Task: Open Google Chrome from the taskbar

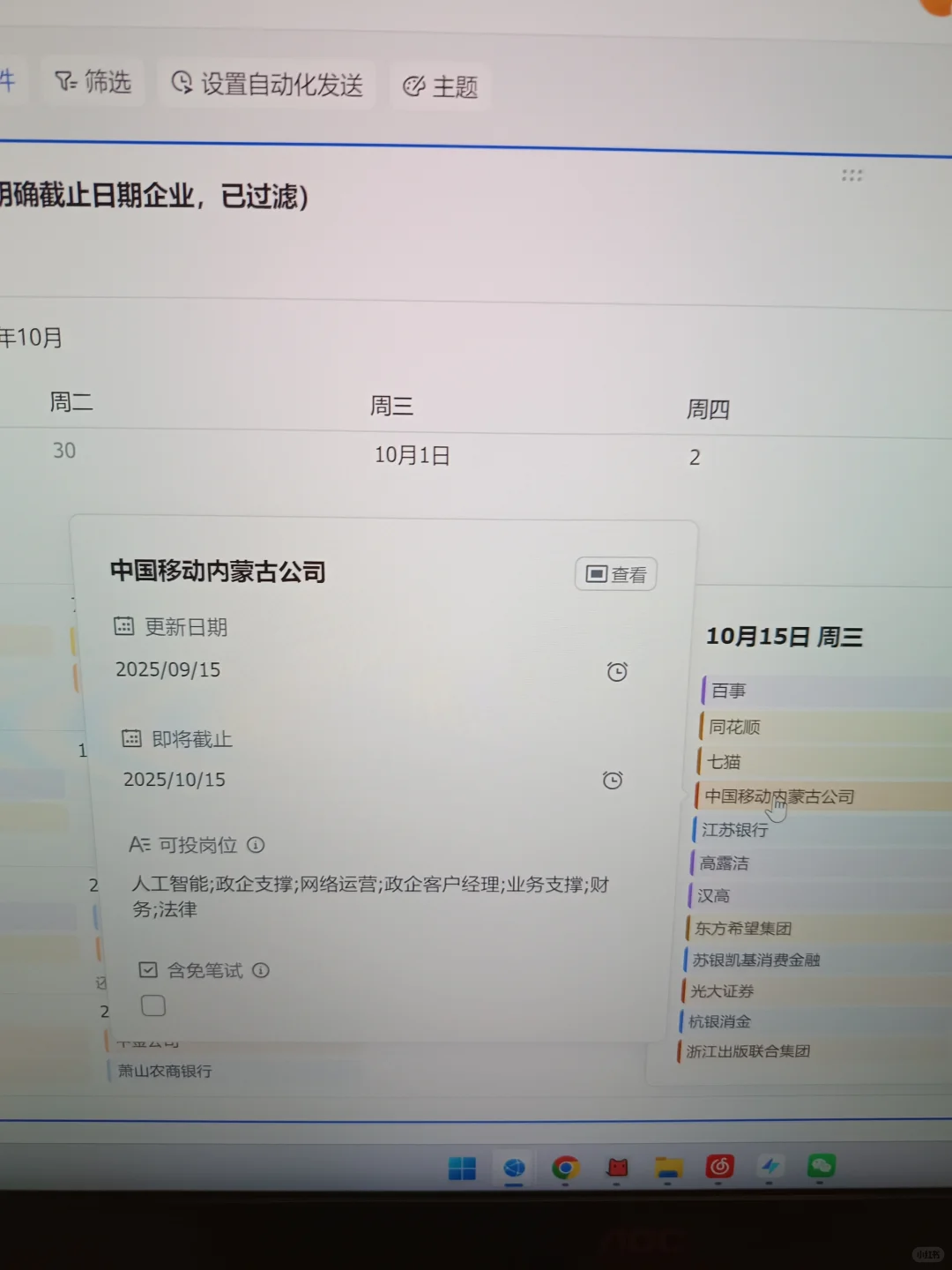Action: pyautogui.click(x=565, y=1169)
